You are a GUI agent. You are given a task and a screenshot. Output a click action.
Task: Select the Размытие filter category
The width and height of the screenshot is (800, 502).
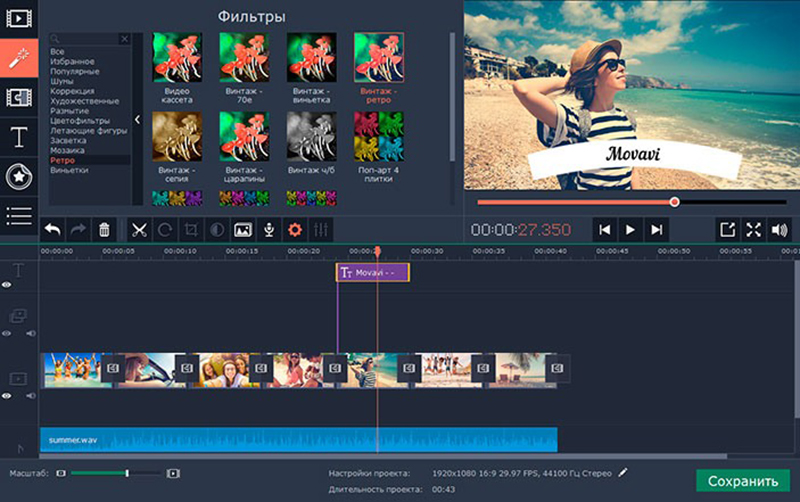69,111
